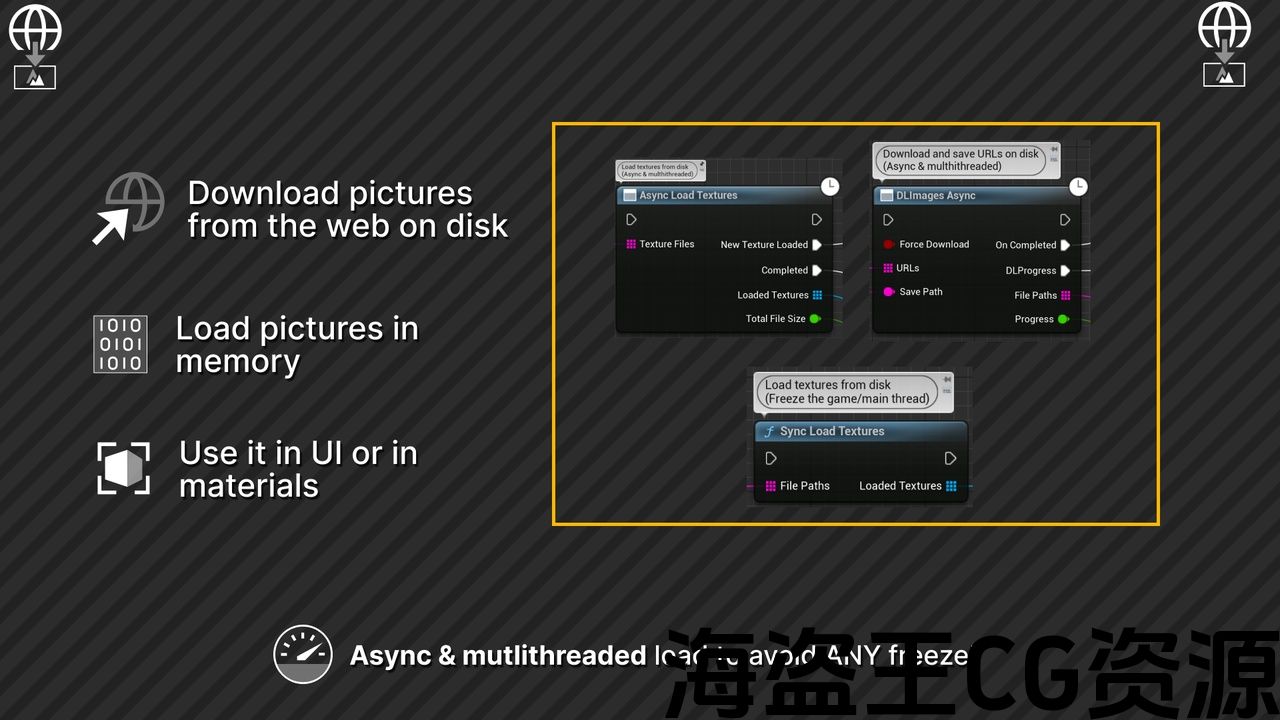Click the Force Download input pin
1280x720 pixels.
click(x=887, y=244)
